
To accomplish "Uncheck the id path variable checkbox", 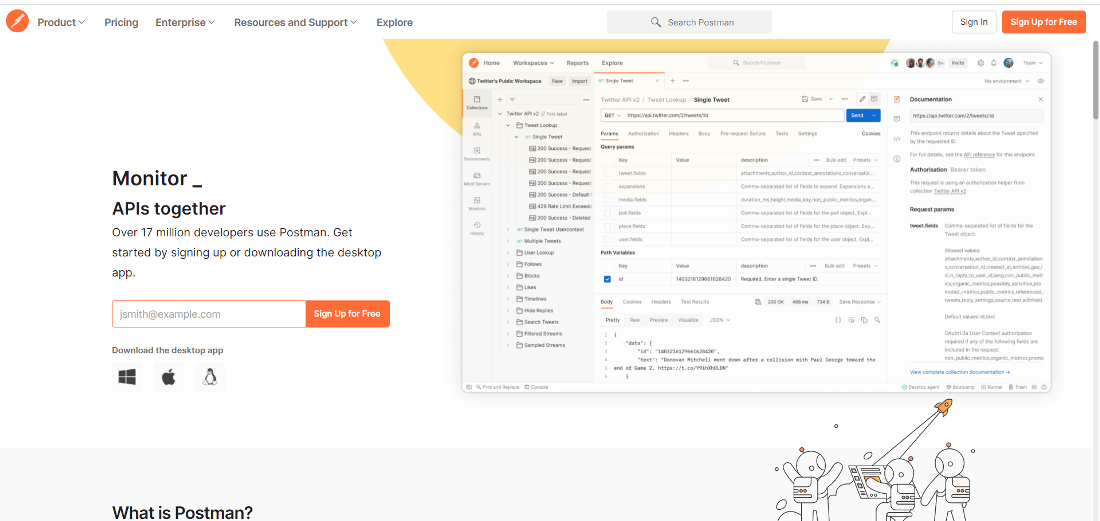I will (x=608, y=279).
